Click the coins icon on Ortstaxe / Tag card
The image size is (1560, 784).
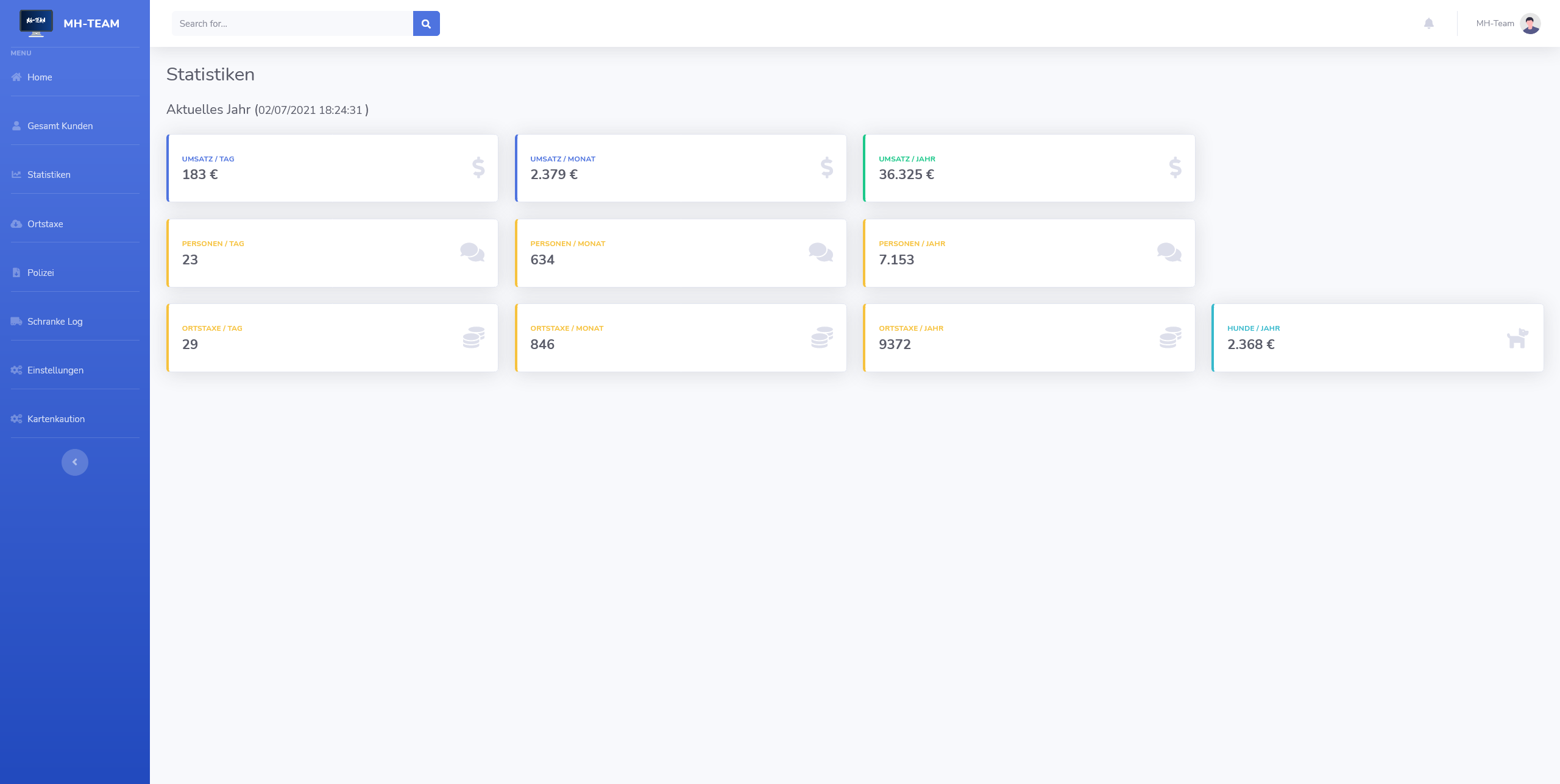point(473,337)
